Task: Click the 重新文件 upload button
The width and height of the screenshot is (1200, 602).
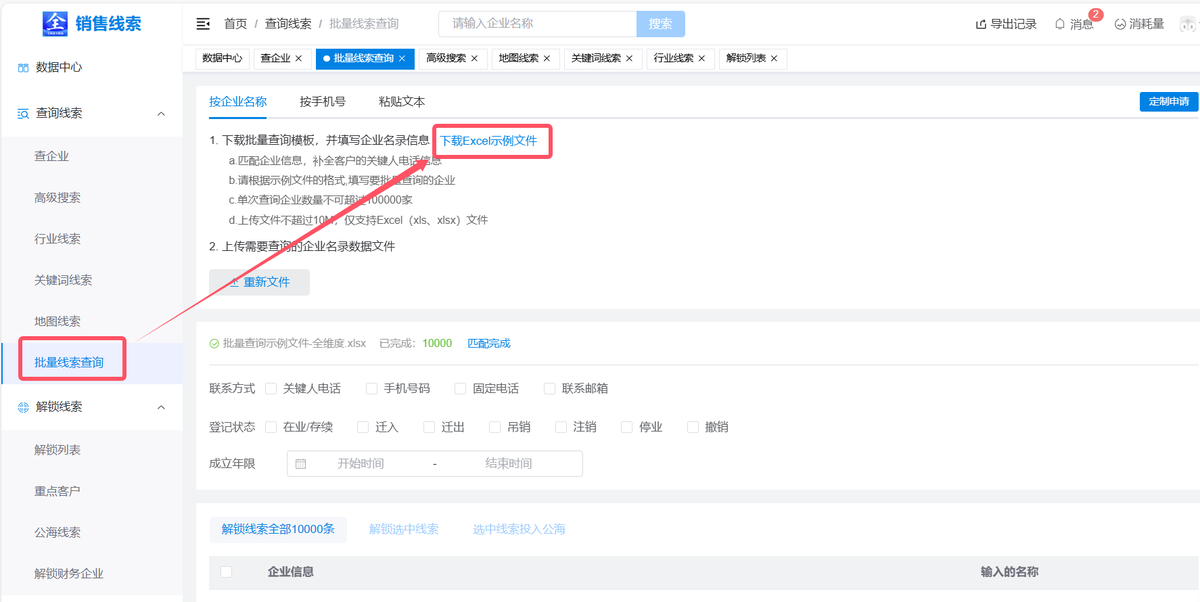Action: (x=259, y=282)
